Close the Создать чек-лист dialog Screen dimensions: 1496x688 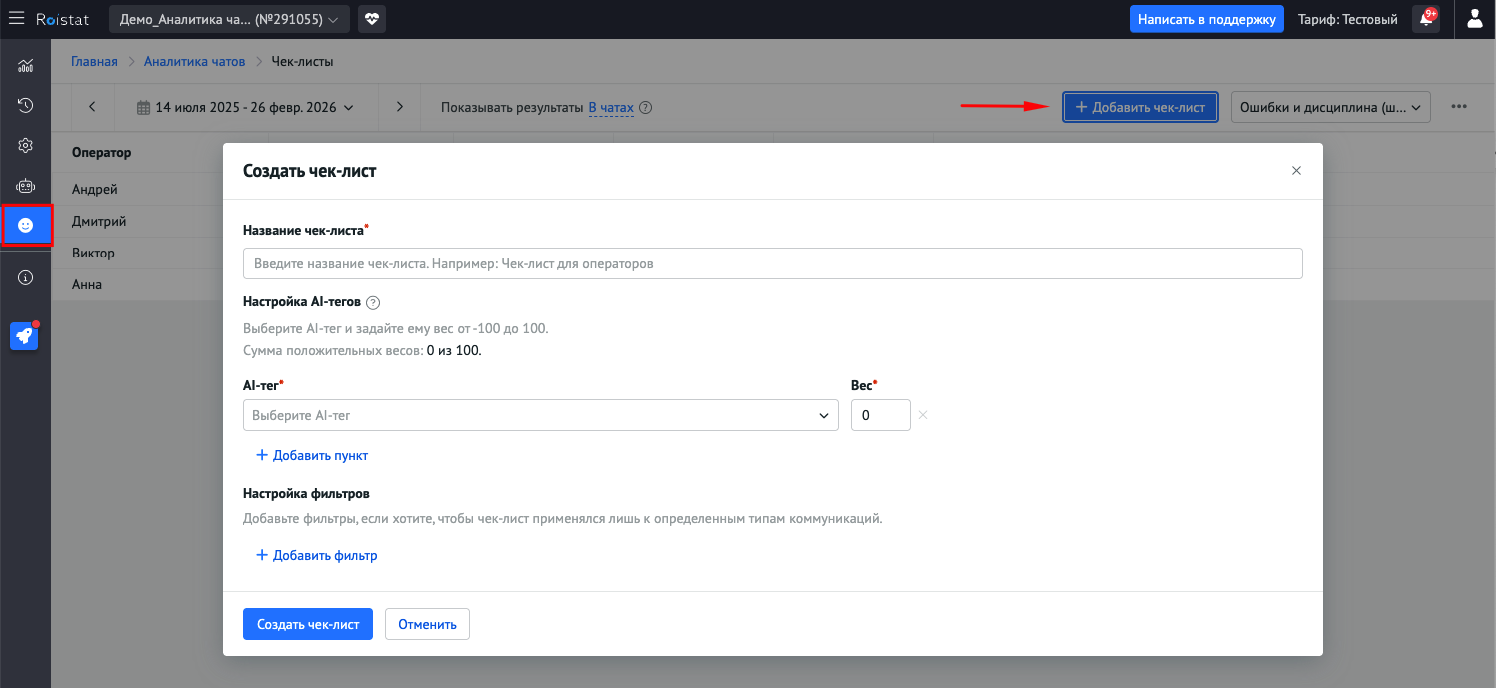[x=1296, y=171]
